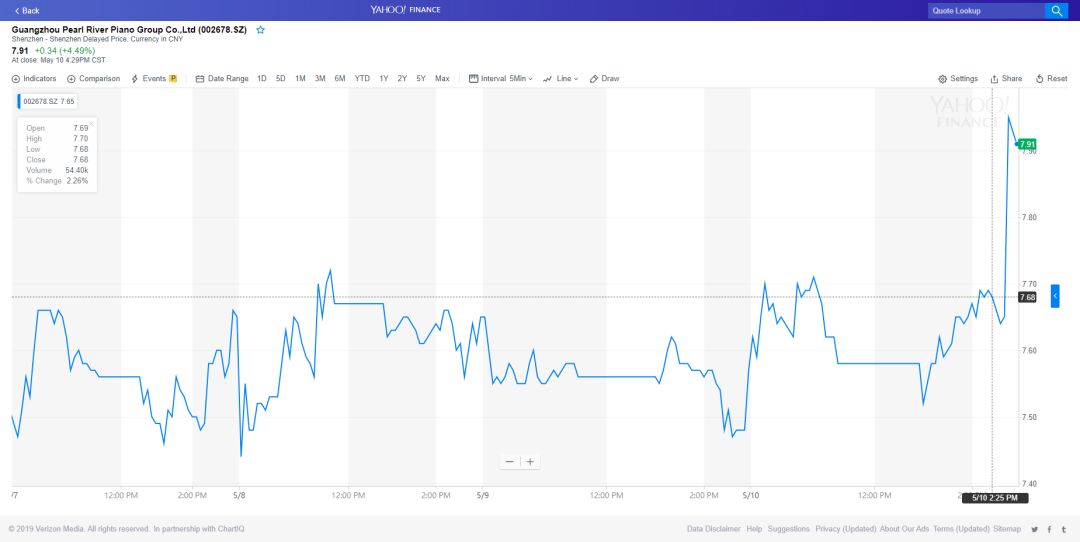Image resolution: width=1080 pixels, height=542 pixels.
Task: Open the Date Range picker
Action: (x=222, y=79)
